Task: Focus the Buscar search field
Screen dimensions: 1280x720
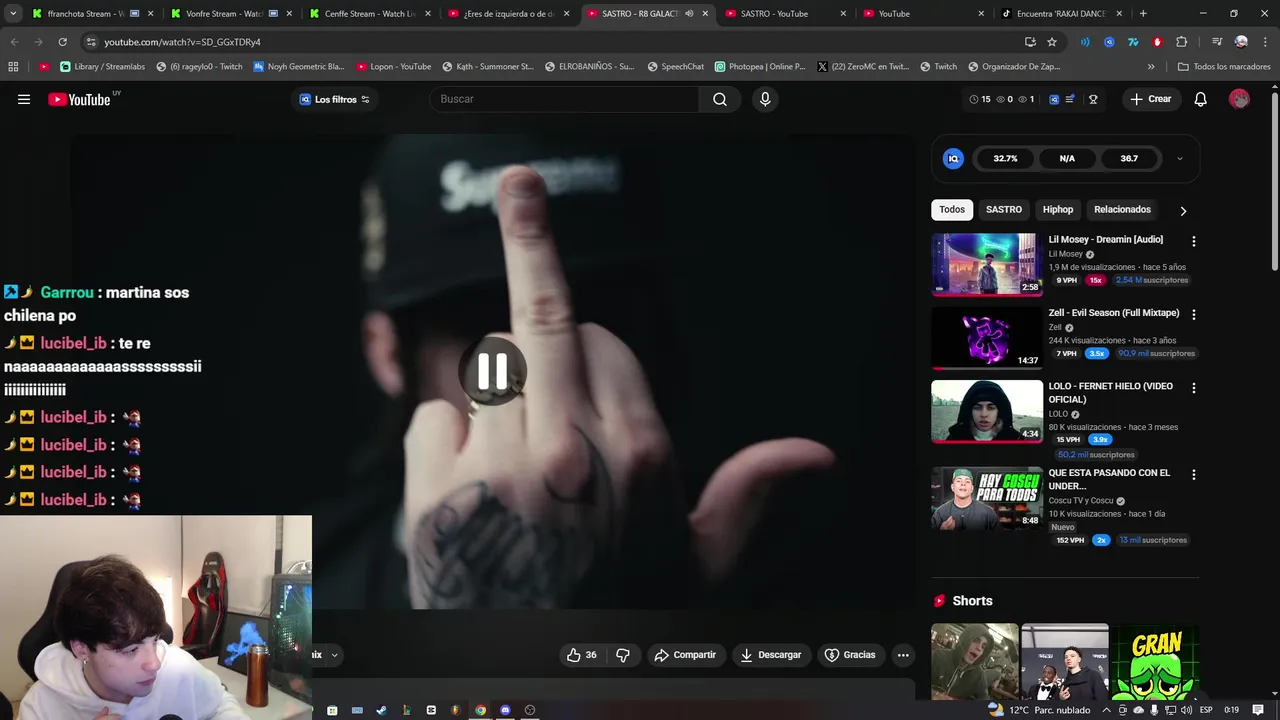Action: point(565,99)
